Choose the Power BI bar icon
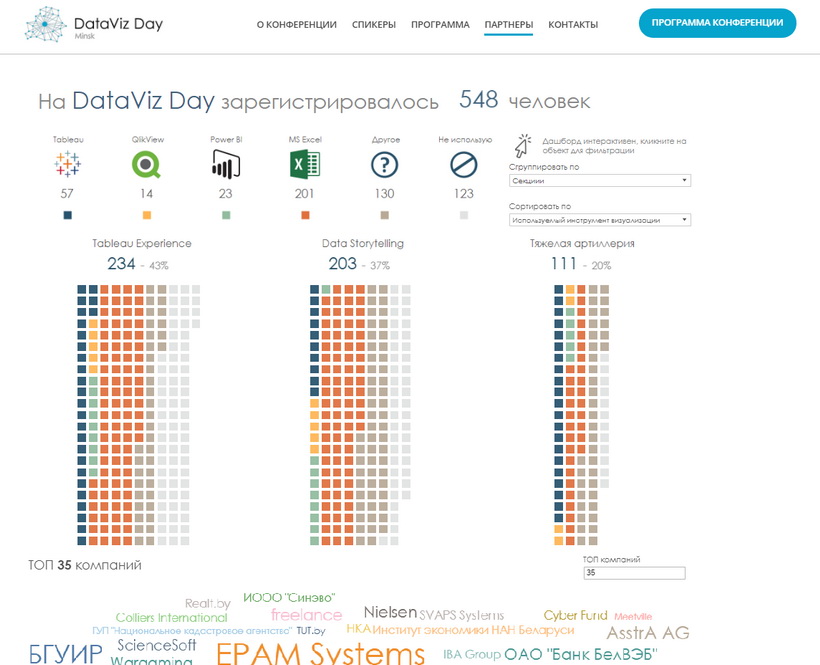Screen dimensions: 820x665 tap(226, 164)
